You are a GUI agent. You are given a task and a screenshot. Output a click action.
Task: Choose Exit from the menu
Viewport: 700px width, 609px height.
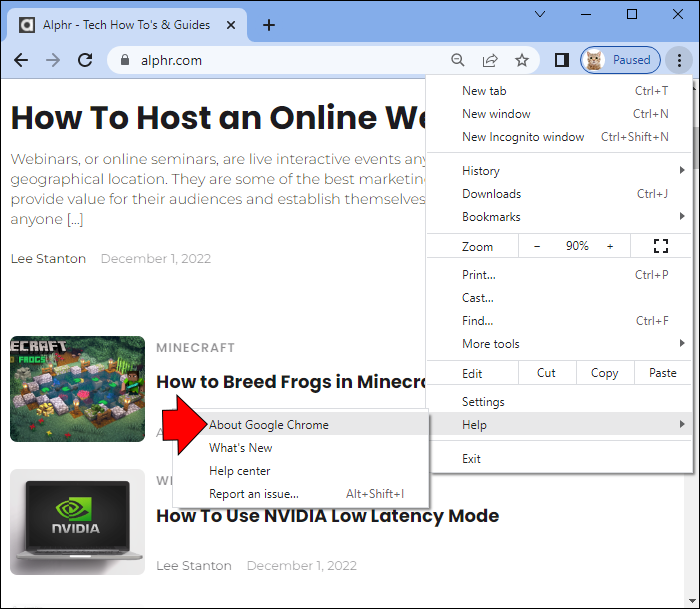(559, 459)
